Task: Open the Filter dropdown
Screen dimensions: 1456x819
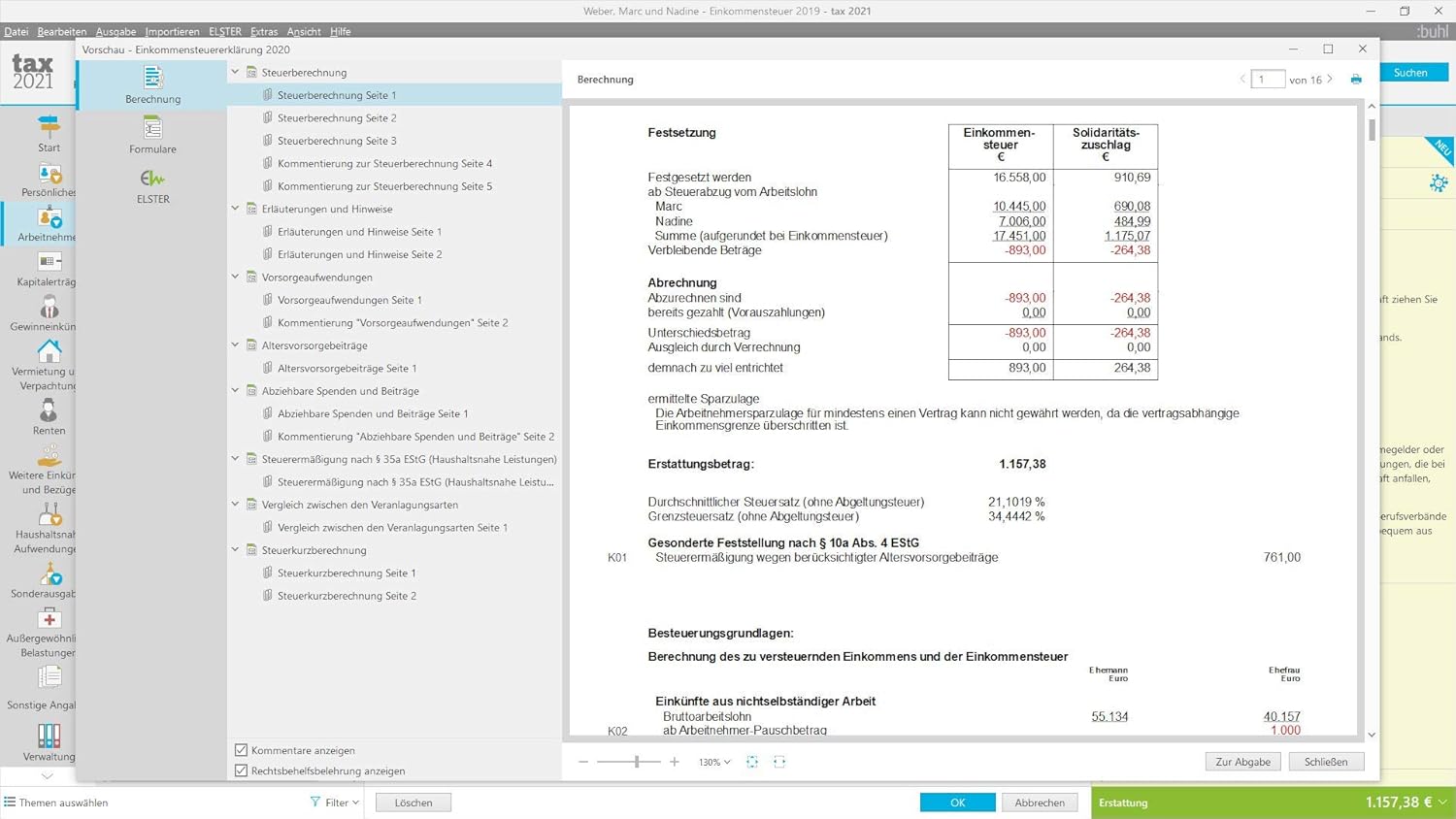Action: point(335,803)
